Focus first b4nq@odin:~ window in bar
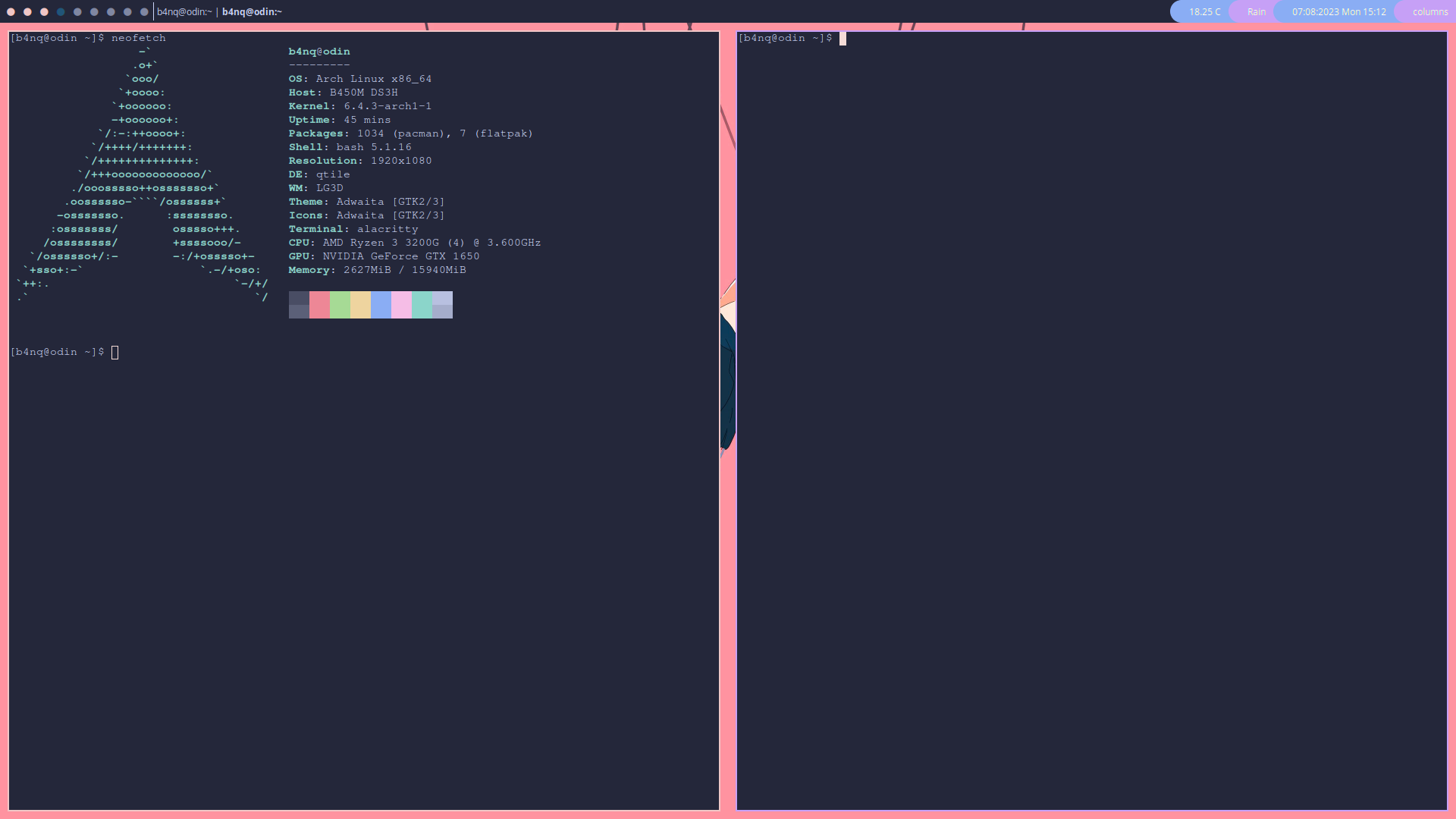The image size is (1456, 819). (184, 12)
